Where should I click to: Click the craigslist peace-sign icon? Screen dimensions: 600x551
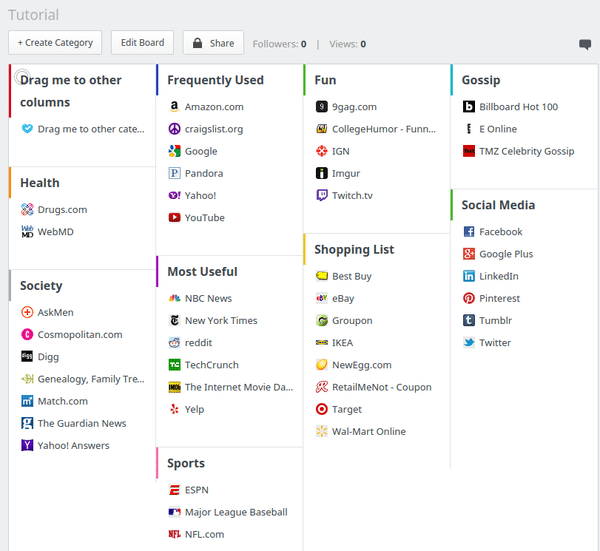coord(174,129)
